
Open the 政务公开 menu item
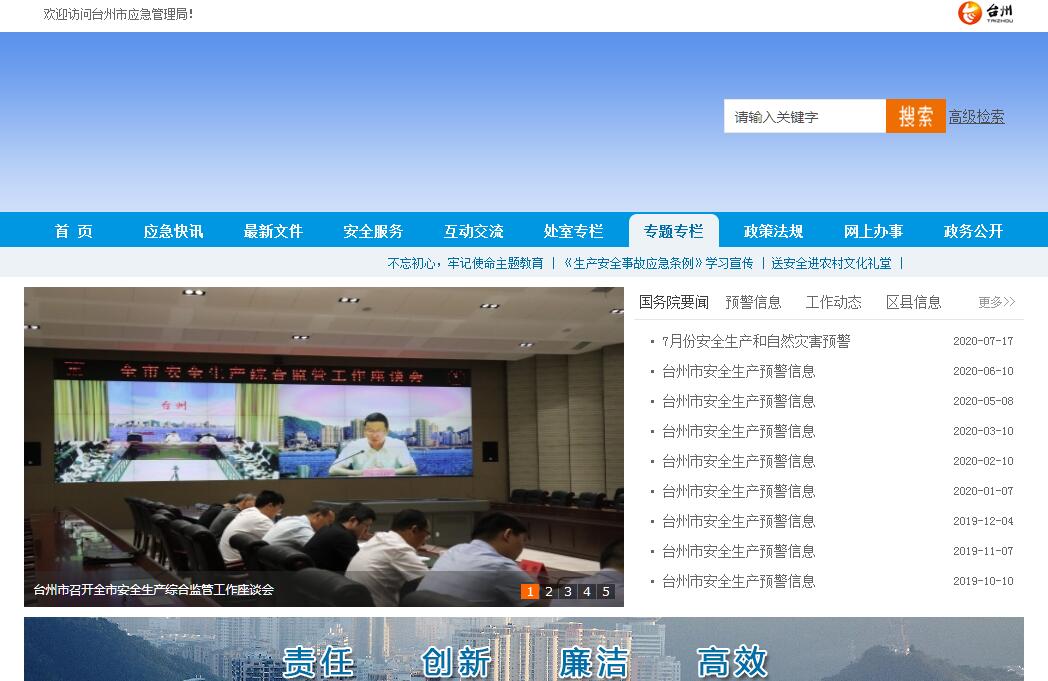(973, 231)
